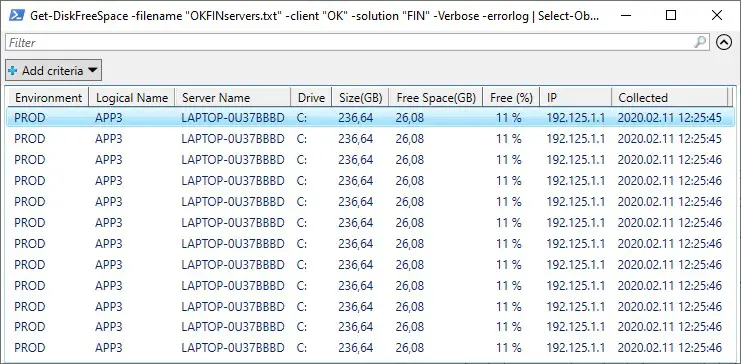
Task: Sort by the Size(GB) column header
Action: click(361, 98)
